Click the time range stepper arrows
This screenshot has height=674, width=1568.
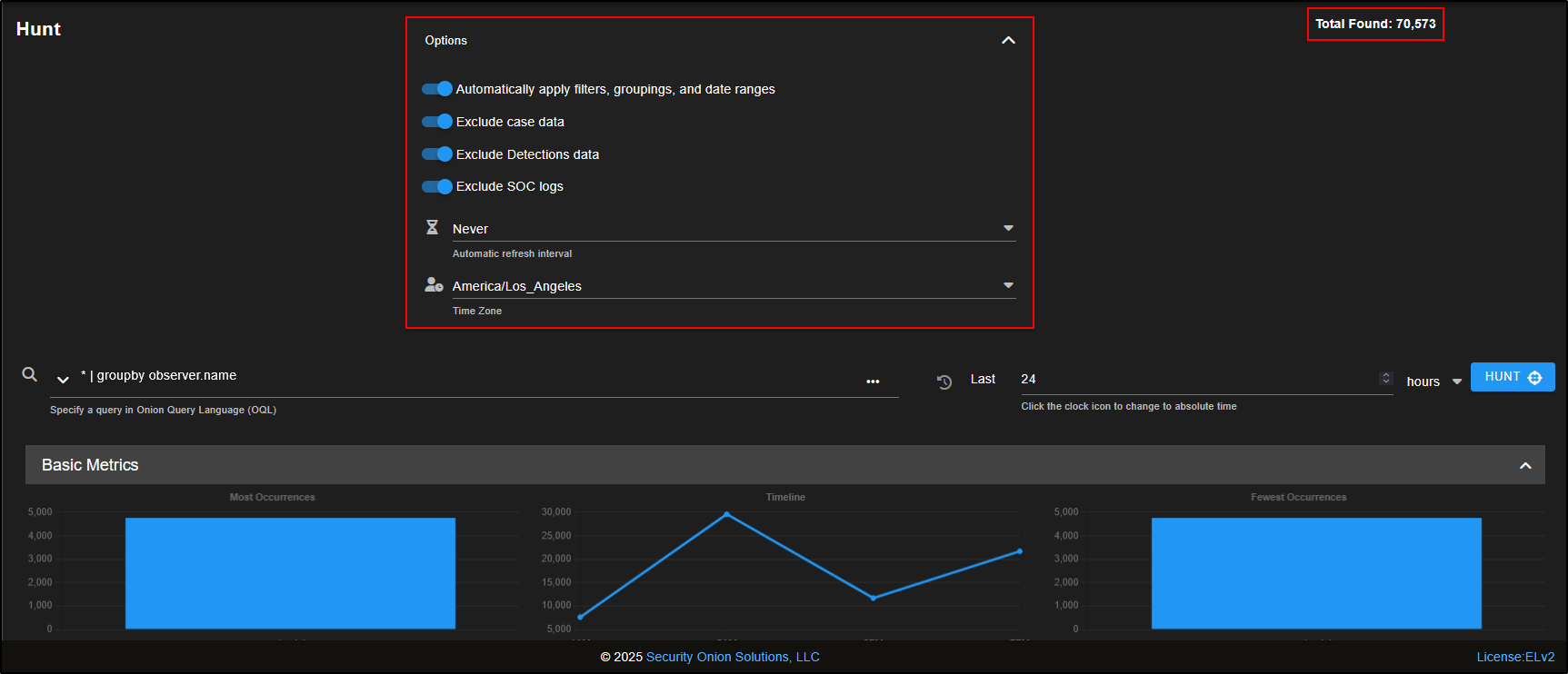click(x=1385, y=379)
